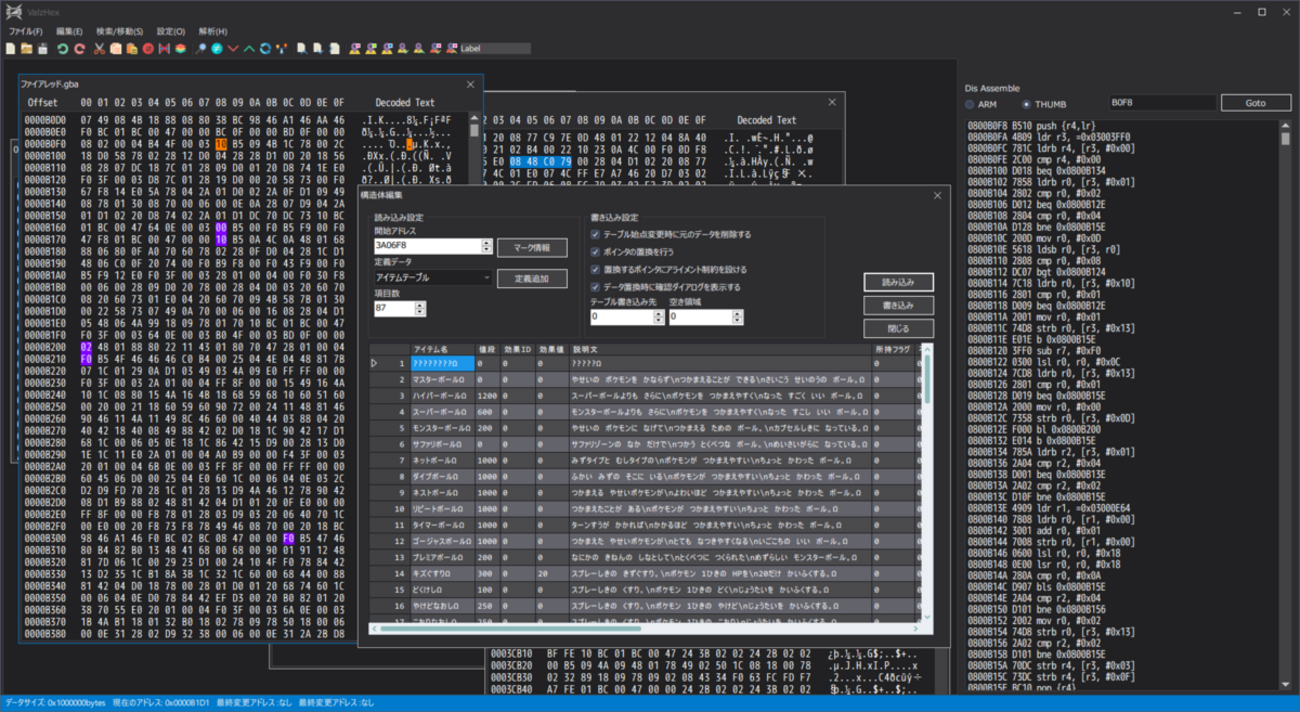Click the 書き込み button
1300x712 pixels.
pos(898,305)
